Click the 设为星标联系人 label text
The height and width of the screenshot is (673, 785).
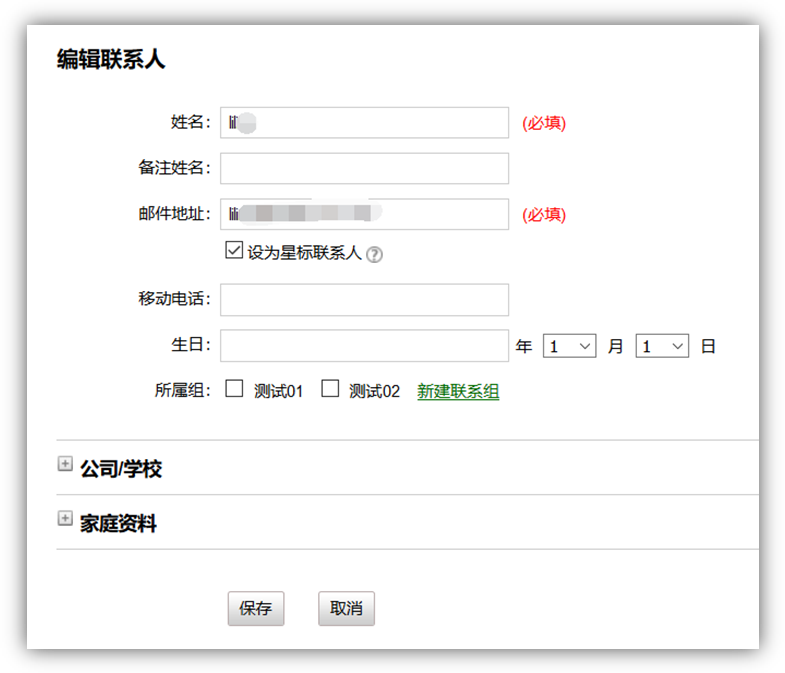coord(304,253)
